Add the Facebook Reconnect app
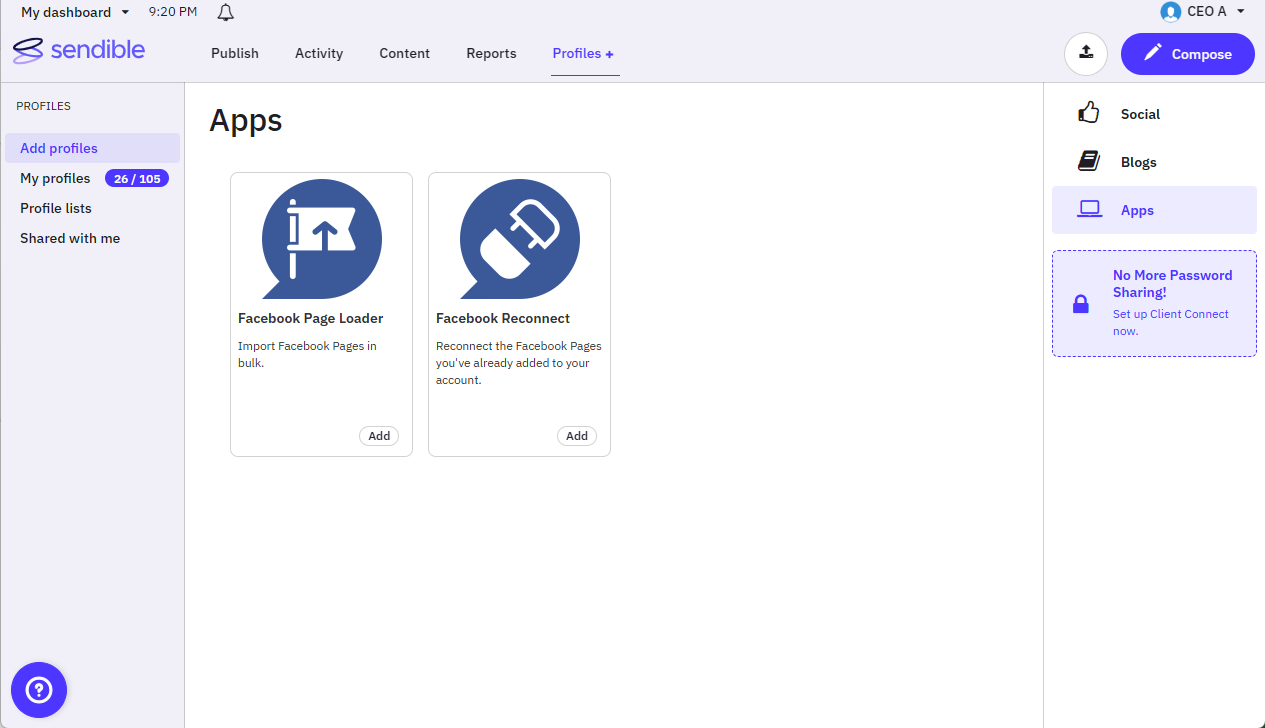This screenshot has height=728, width=1265. click(577, 436)
